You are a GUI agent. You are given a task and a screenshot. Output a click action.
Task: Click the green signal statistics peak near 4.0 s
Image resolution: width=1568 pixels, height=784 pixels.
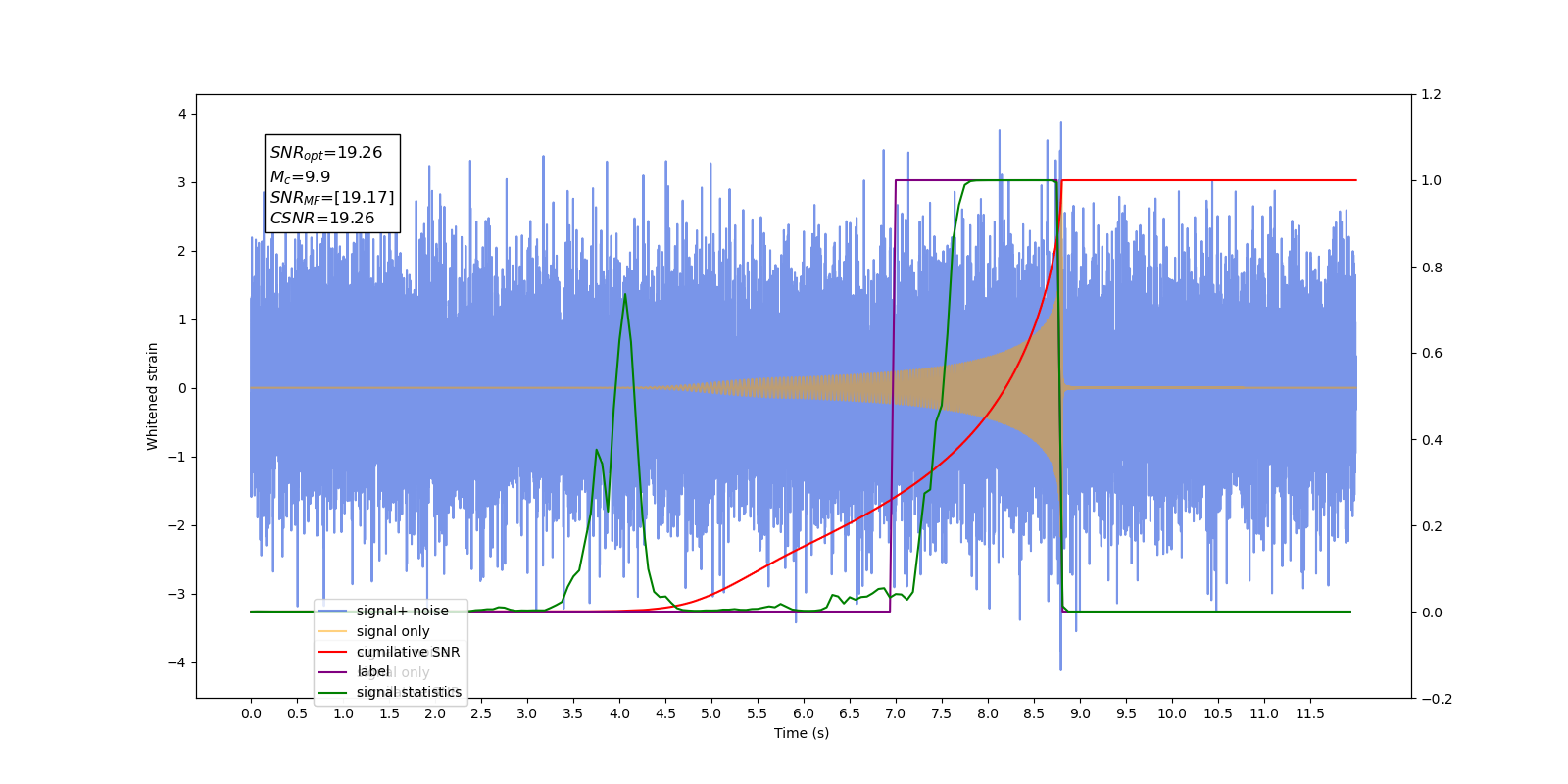click(625, 295)
